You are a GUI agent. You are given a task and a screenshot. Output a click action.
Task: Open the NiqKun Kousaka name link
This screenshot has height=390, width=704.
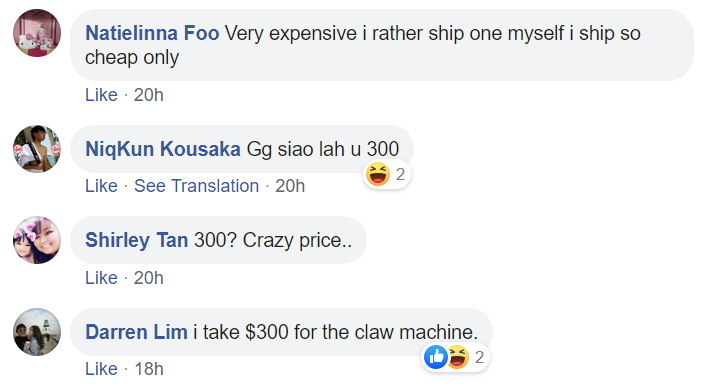(163, 149)
